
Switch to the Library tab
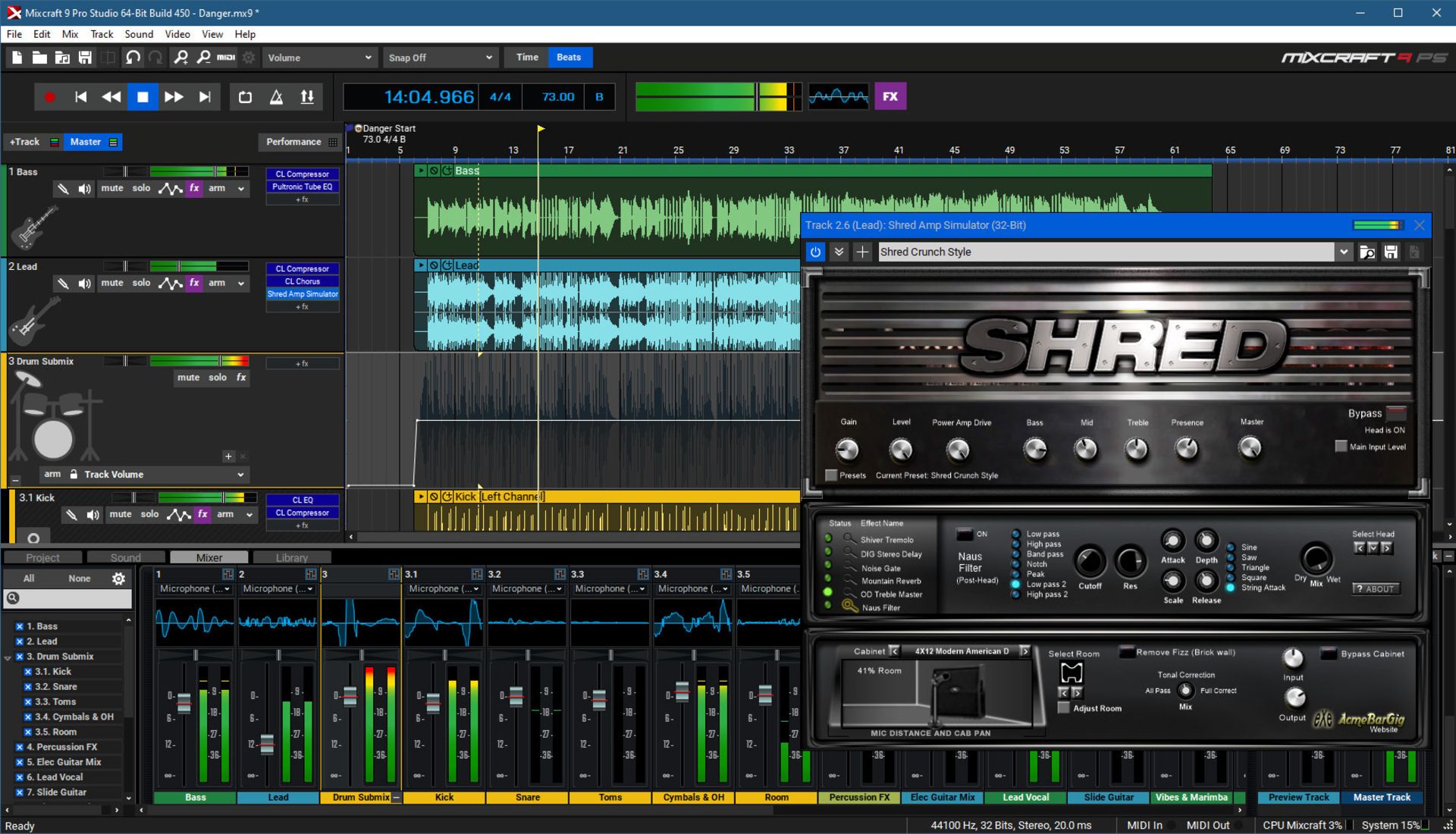(292, 558)
